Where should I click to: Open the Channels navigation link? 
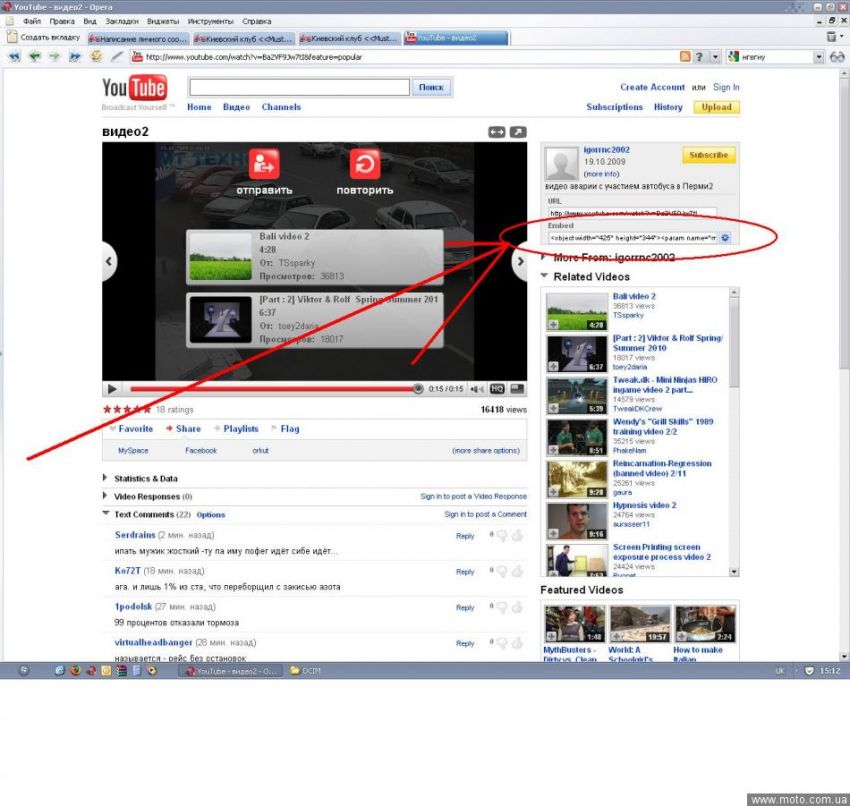click(281, 107)
